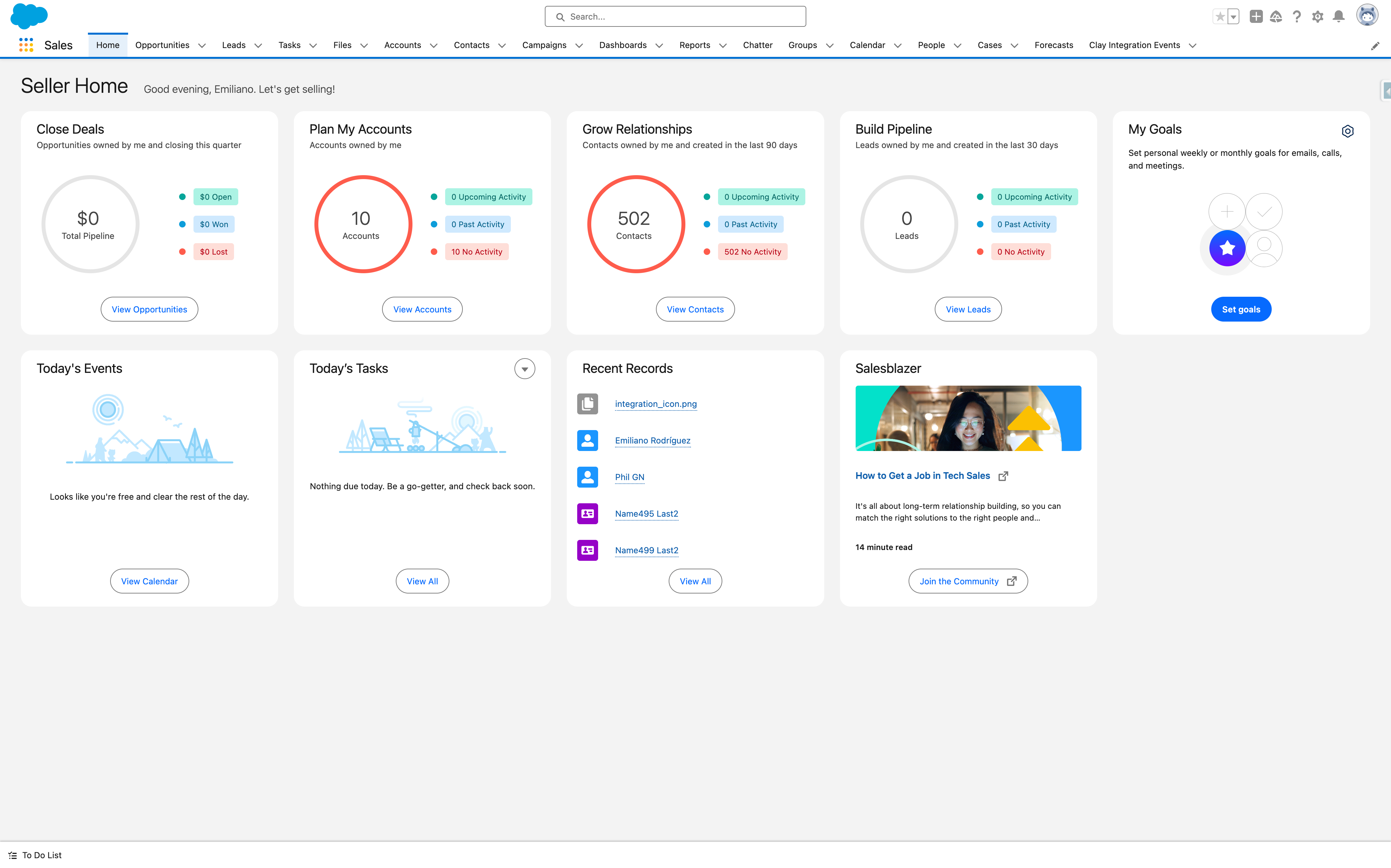The image size is (1391, 868).
Task: Click the search magnifier icon
Action: tap(560, 17)
